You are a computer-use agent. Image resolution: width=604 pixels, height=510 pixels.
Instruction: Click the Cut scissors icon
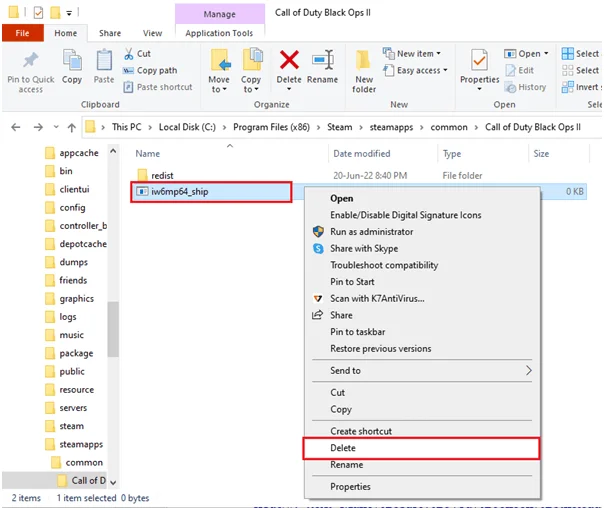[128, 54]
